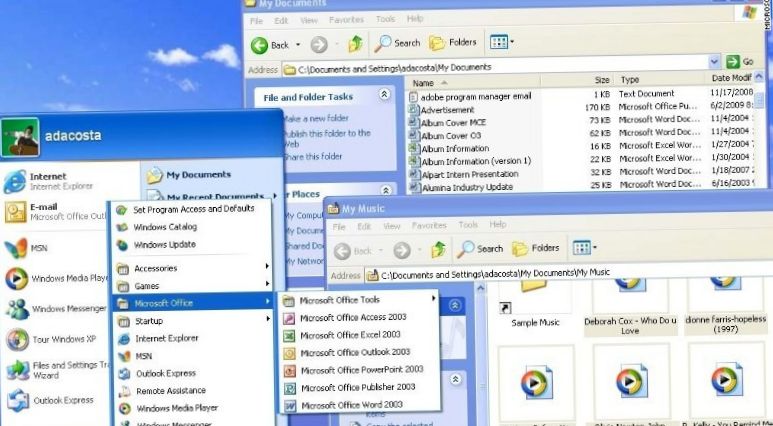Click Share this folder link
Screen dimensions: 773x426
(313, 156)
